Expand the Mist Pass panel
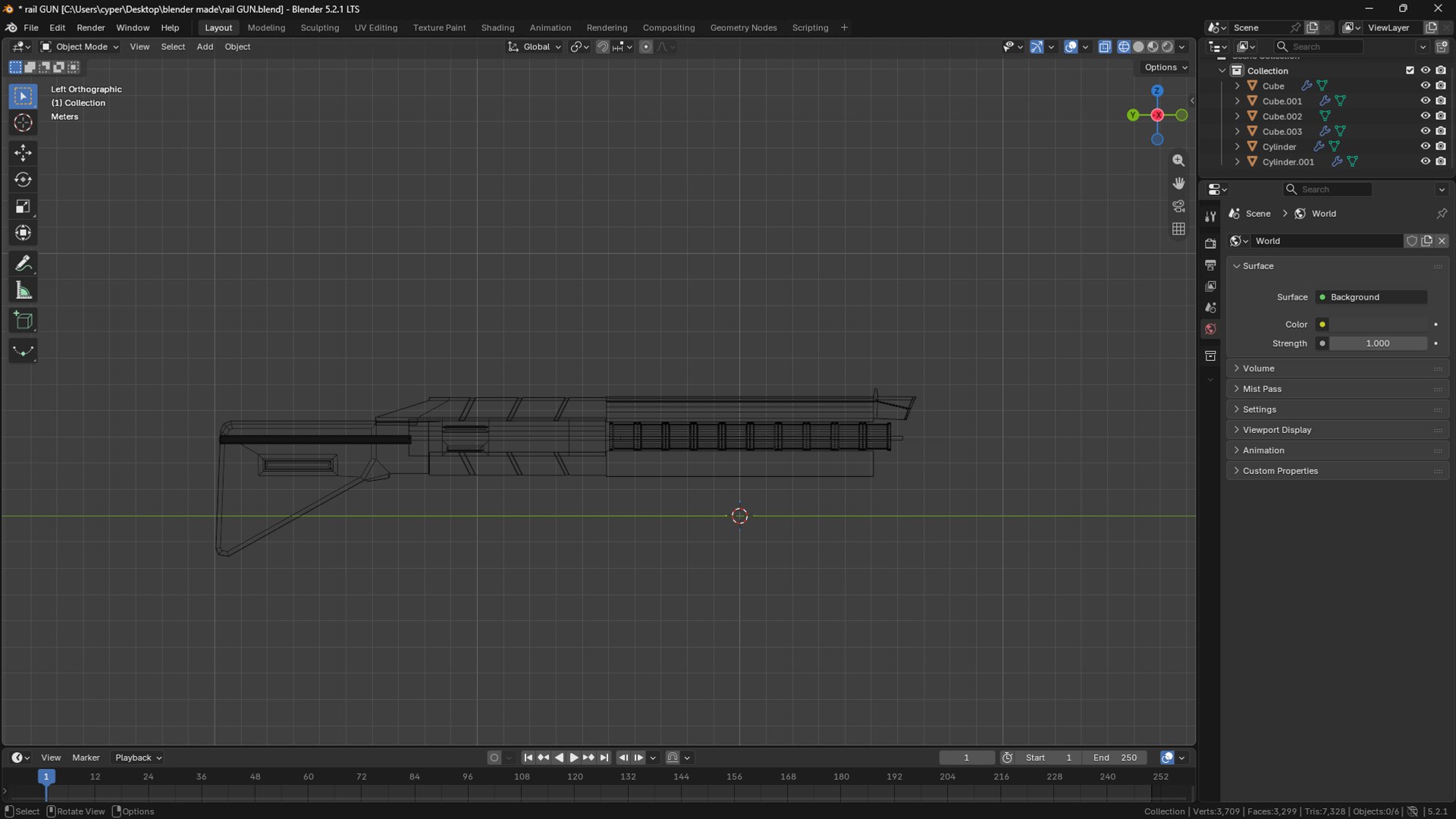This screenshot has width=1456, height=819. [1337, 389]
